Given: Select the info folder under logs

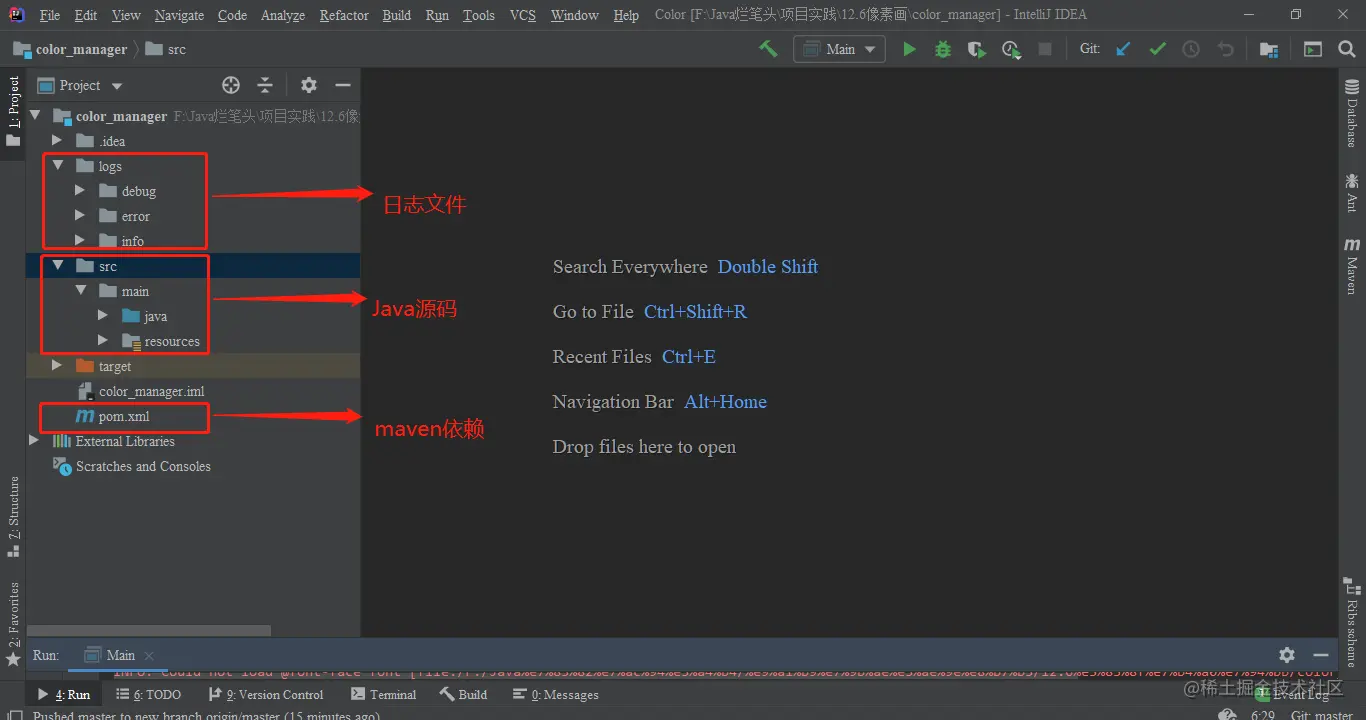Looking at the screenshot, I should [132, 241].
